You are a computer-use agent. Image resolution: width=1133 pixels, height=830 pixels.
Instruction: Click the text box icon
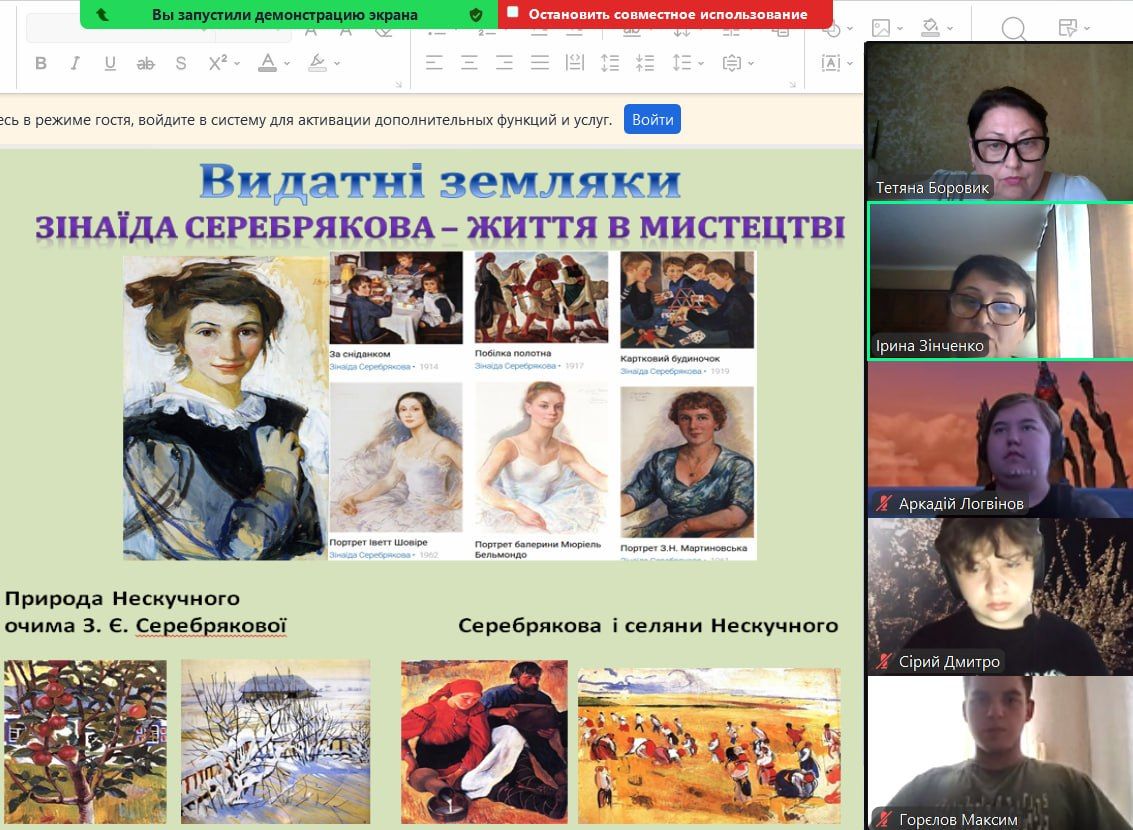pyautogui.click(x=831, y=63)
